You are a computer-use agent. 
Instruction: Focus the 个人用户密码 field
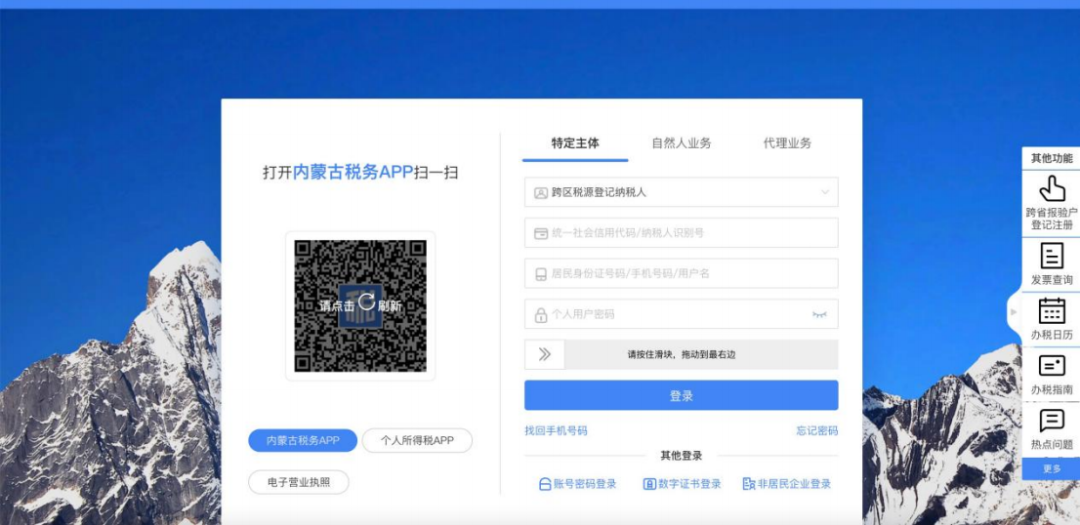(681, 314)
